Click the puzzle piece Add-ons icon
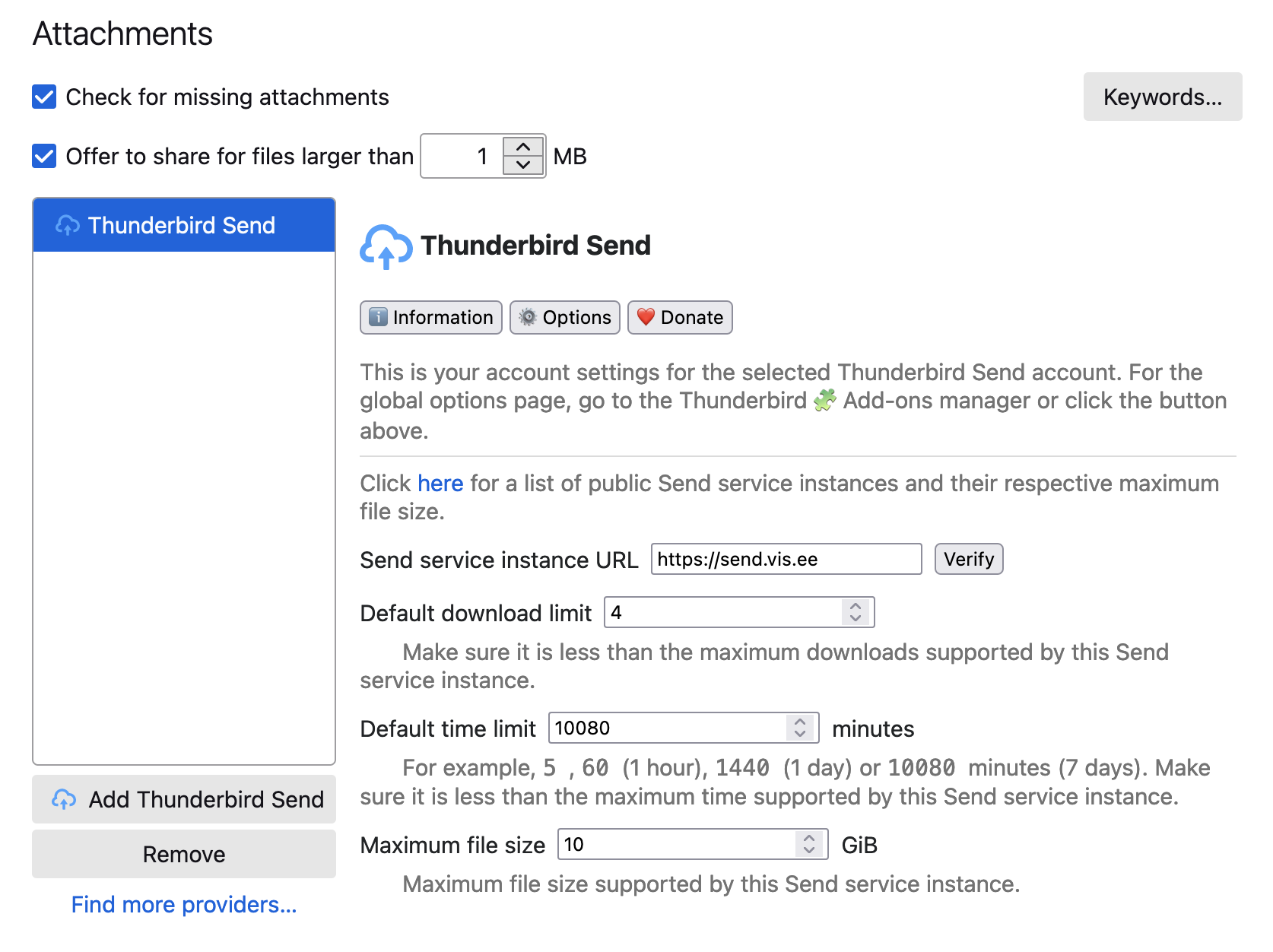The width and height of the screenshot is (1273, 952). (824, 400)
